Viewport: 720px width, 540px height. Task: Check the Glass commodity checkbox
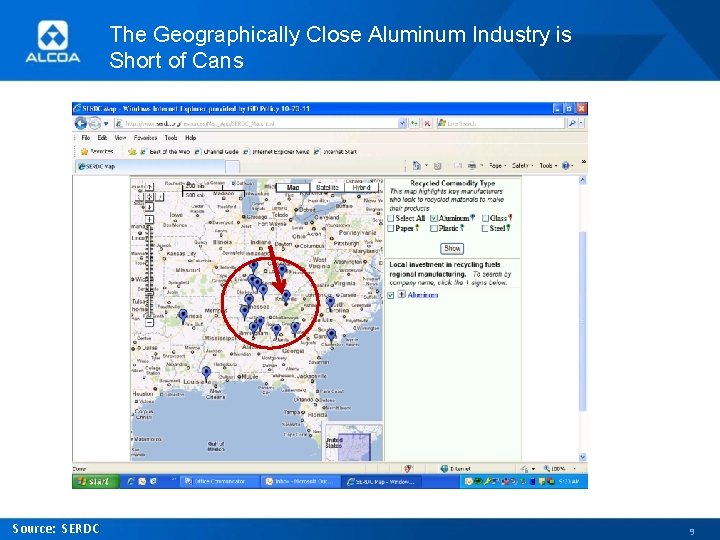pos(485,219)
